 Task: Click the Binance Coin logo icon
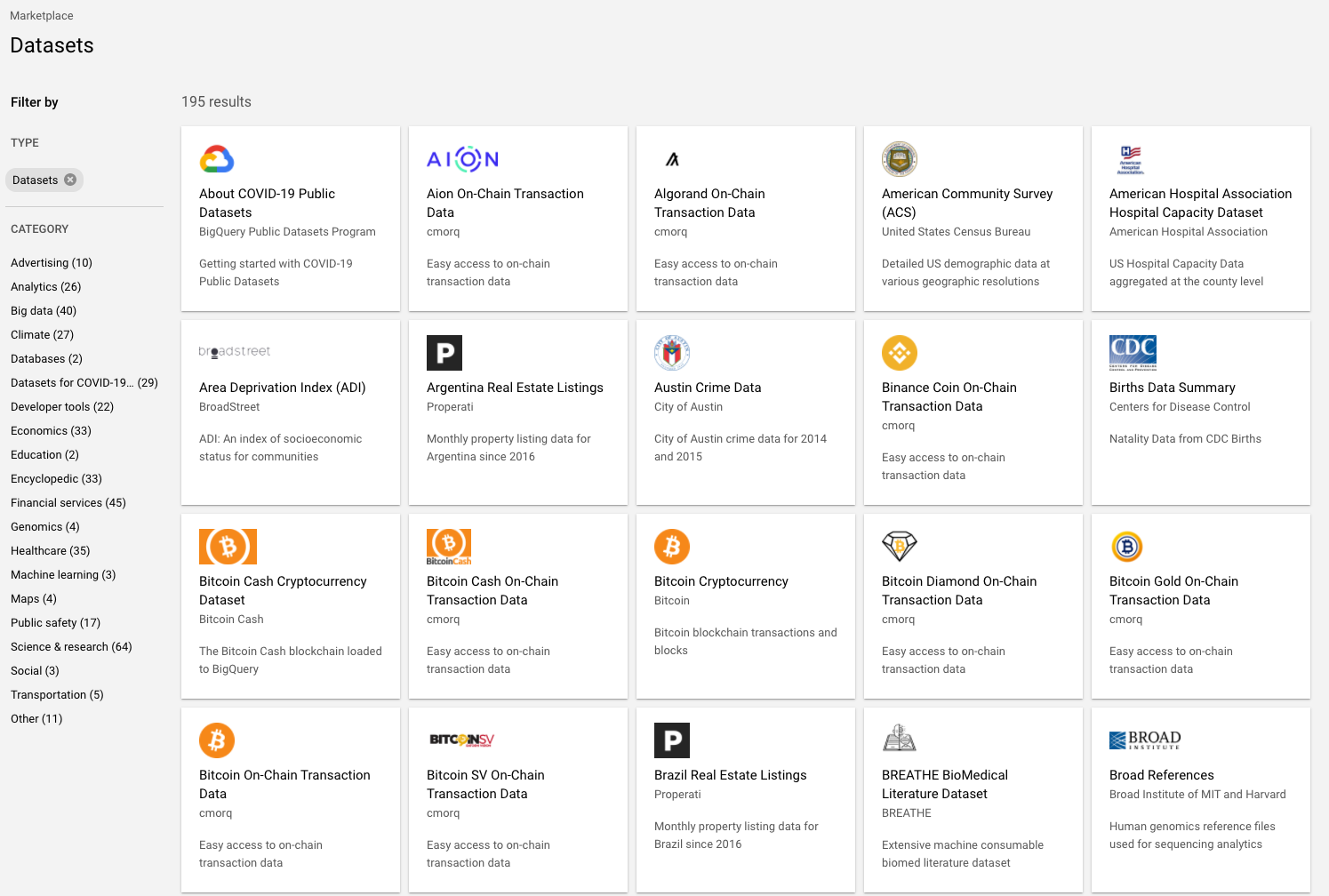coord(900,353)
